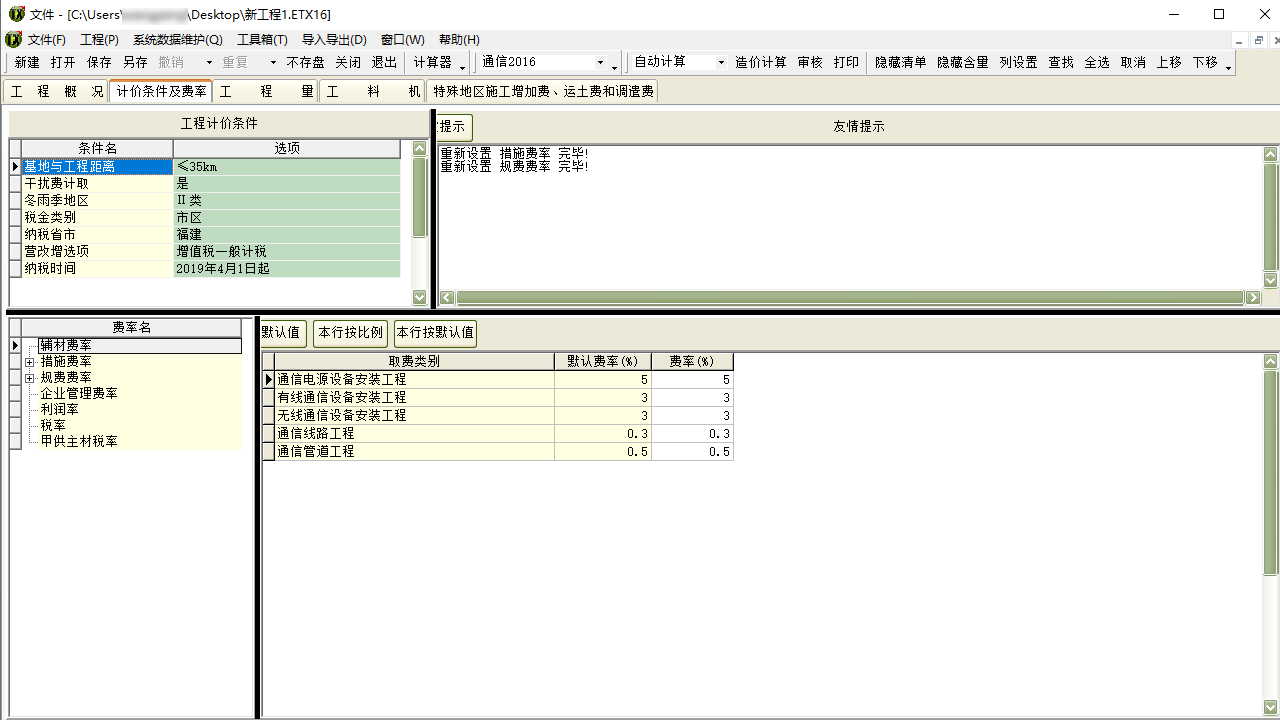
Task: Open the 工具箱(T) menu
Action: [x=262, y=40]
